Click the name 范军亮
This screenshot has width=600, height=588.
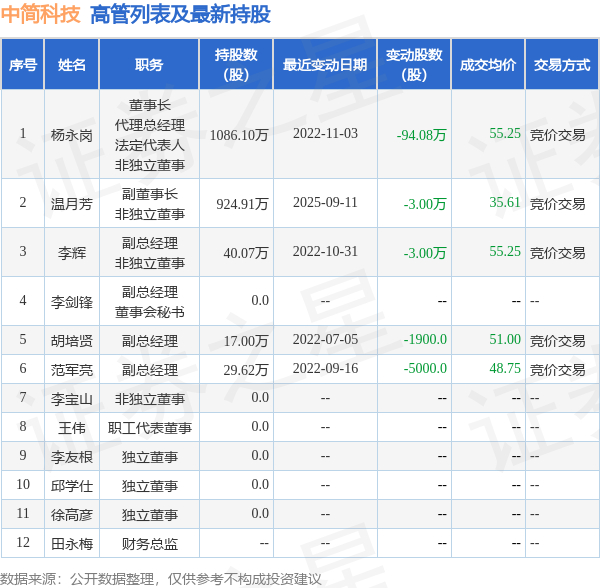[x=72, y=370]
